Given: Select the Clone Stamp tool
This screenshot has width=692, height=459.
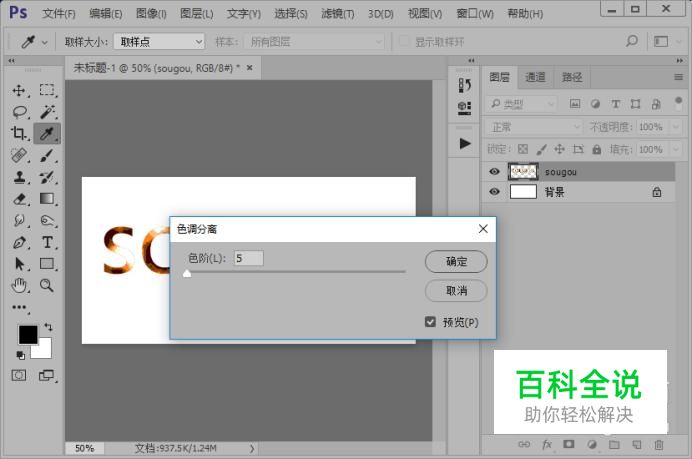Looking at the screenshot, I should (x=19, y=177).
